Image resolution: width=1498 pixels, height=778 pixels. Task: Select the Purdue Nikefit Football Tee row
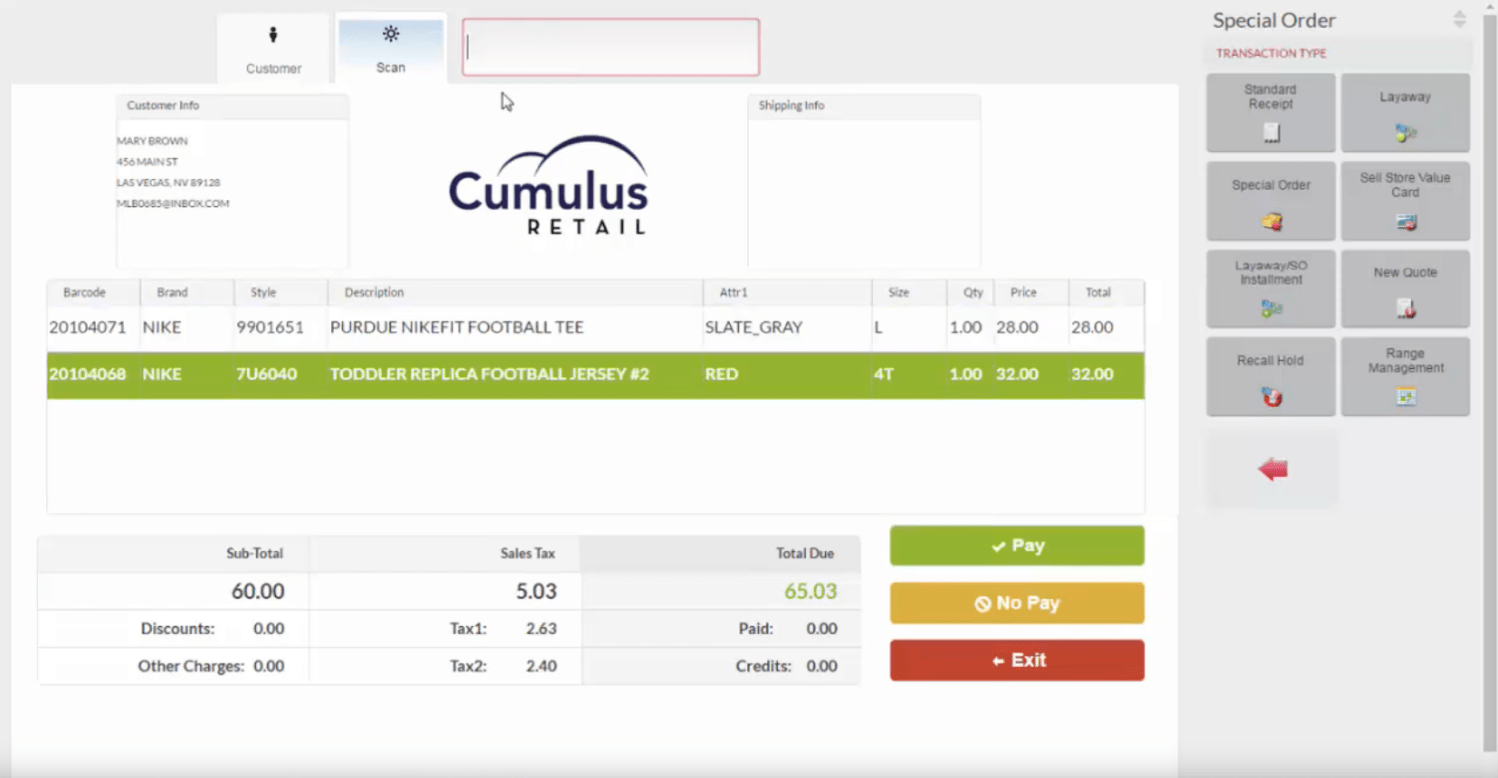(595, 327)
